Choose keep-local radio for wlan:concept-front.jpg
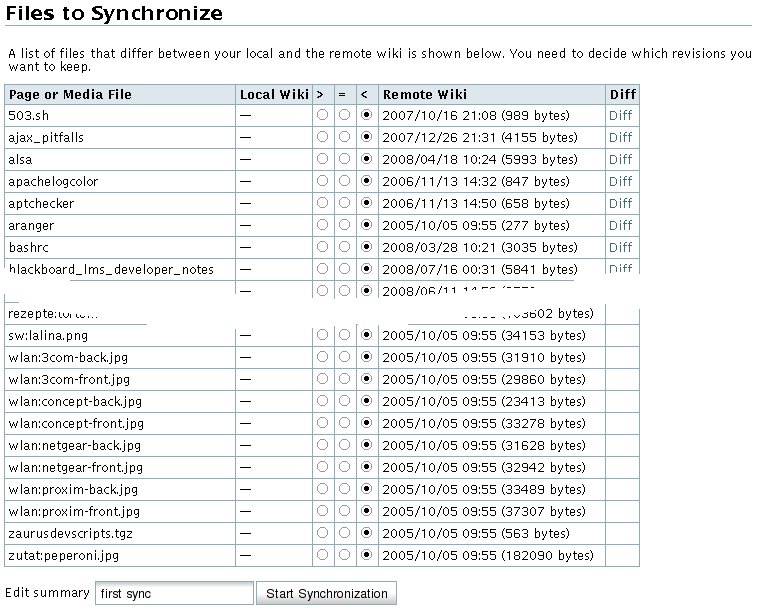The image size is (760, 613). (322, 423)
